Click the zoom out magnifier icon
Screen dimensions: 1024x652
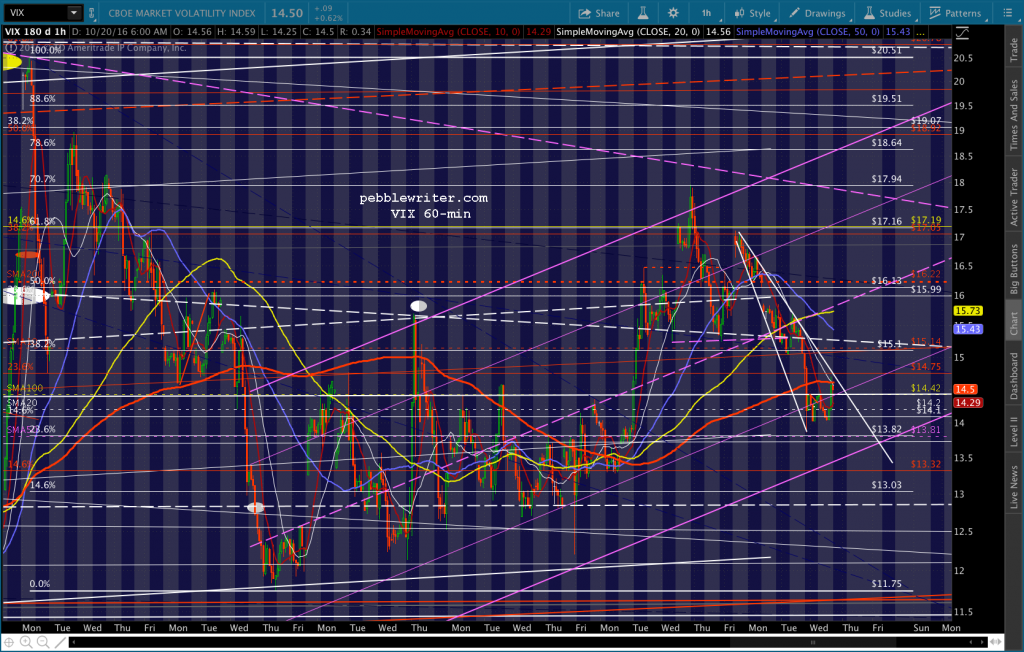point(43,643)
